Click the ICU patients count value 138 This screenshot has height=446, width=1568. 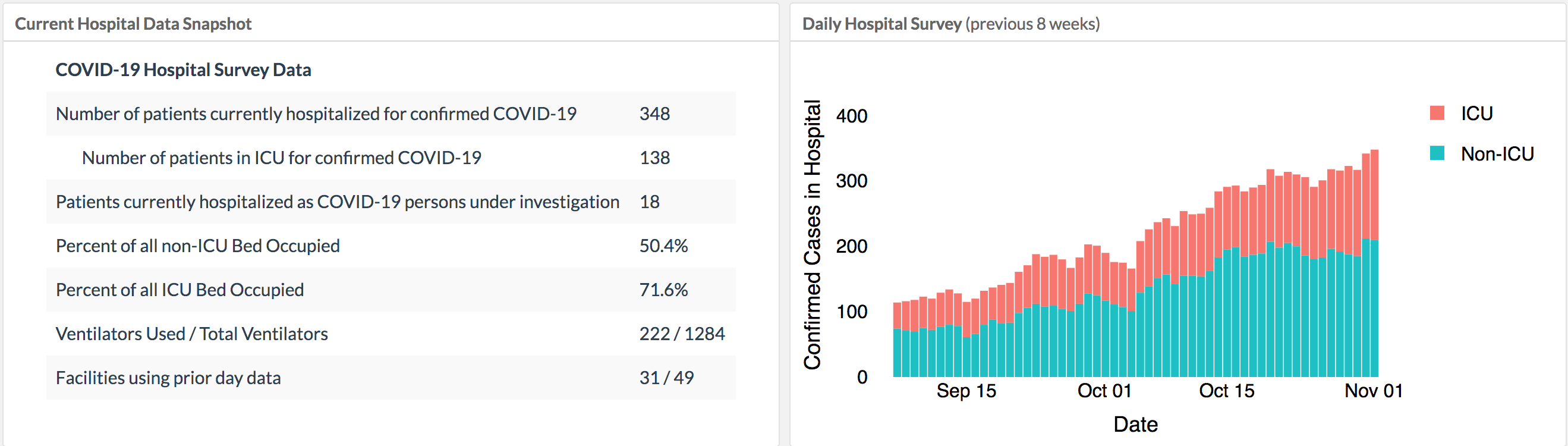(x=654, y=158)
